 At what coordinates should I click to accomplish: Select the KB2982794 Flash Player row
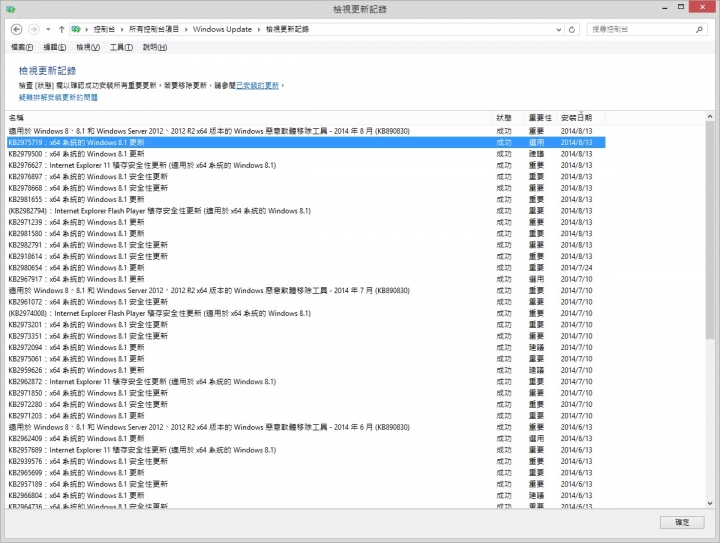pyautogui.click(x=306, y=211)
